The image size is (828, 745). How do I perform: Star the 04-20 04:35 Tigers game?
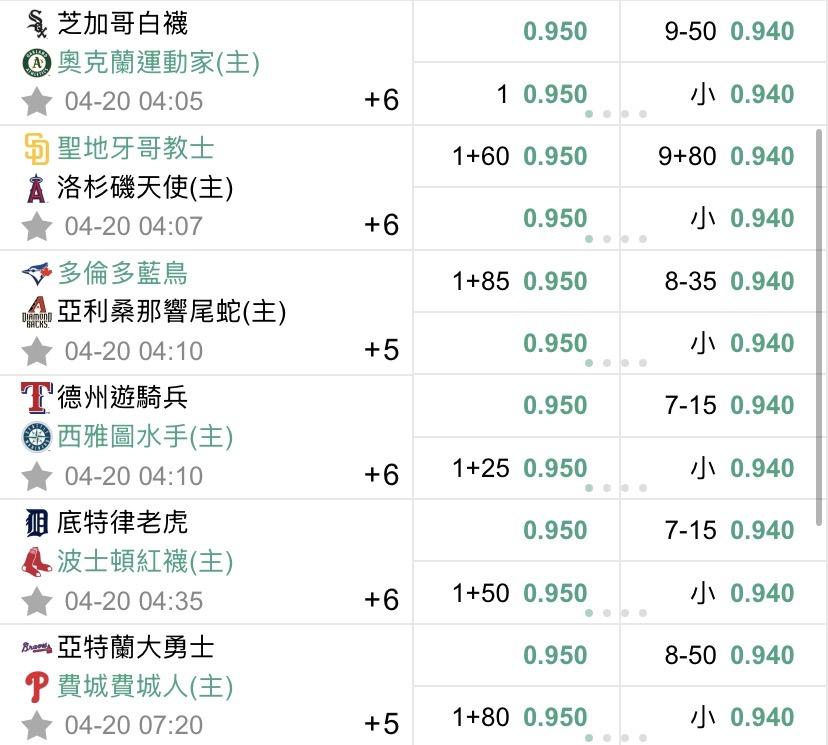pos(37,601)
